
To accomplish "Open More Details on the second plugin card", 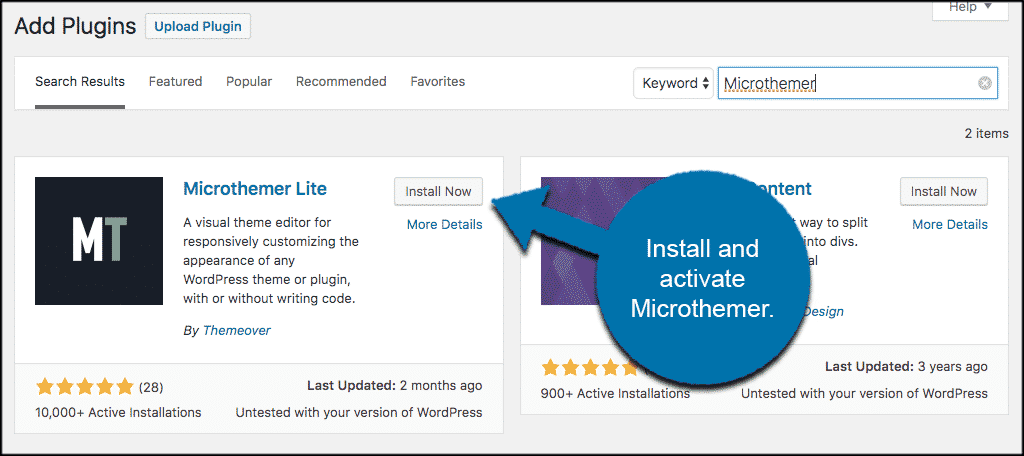I will [x=950, y=224].
